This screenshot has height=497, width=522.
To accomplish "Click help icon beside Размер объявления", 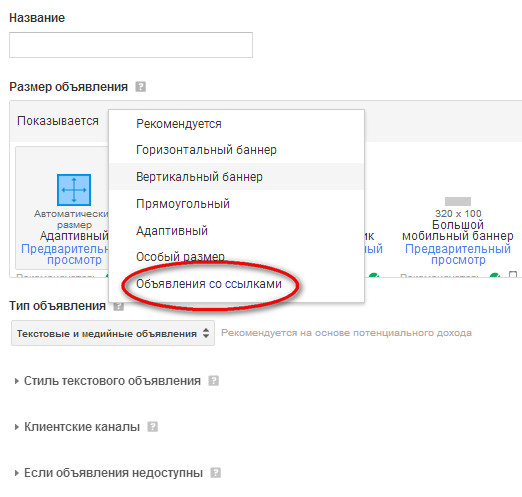I will (140, 87).
